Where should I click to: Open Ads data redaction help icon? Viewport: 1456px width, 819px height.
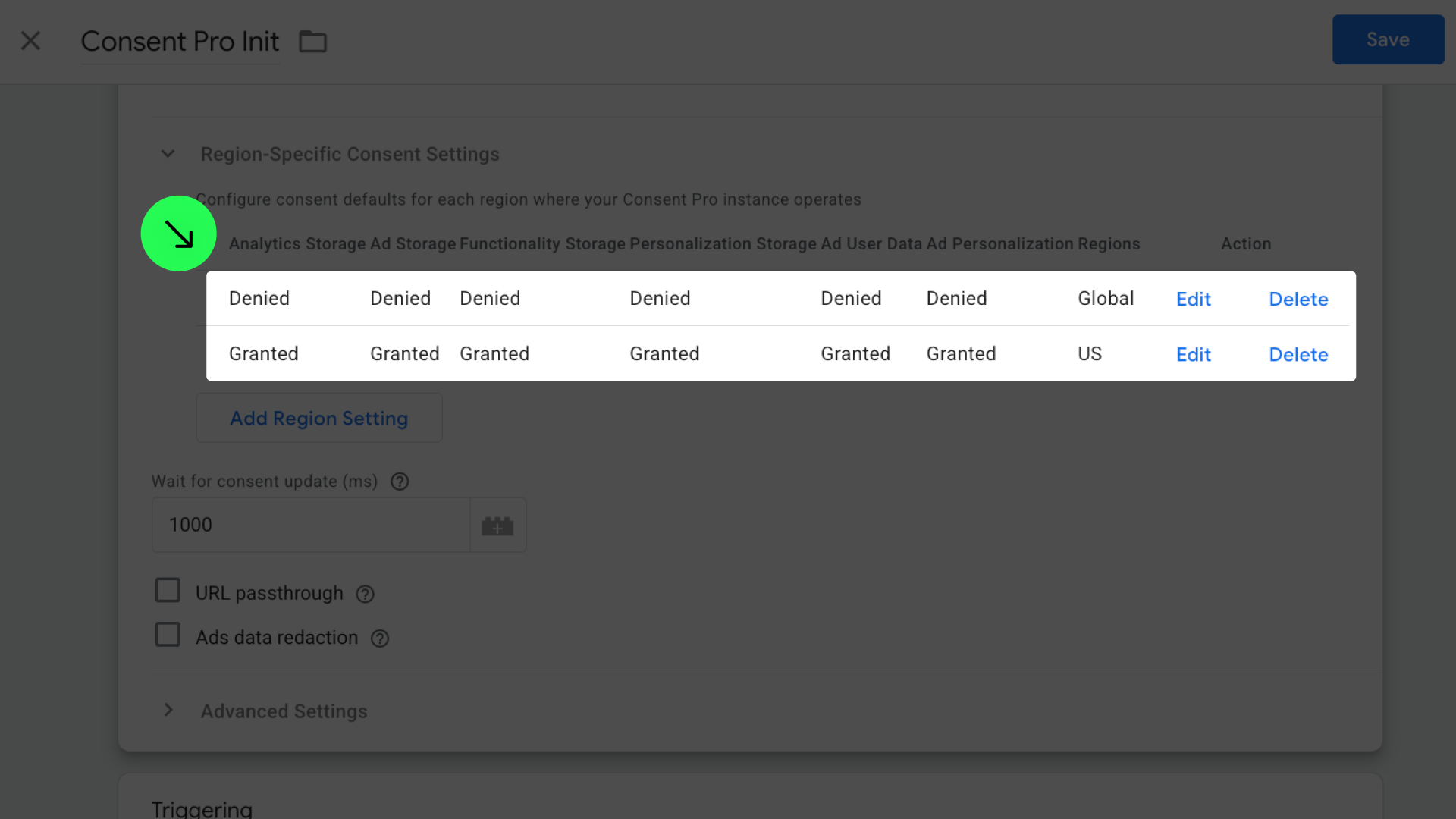(x=380, y=639)
